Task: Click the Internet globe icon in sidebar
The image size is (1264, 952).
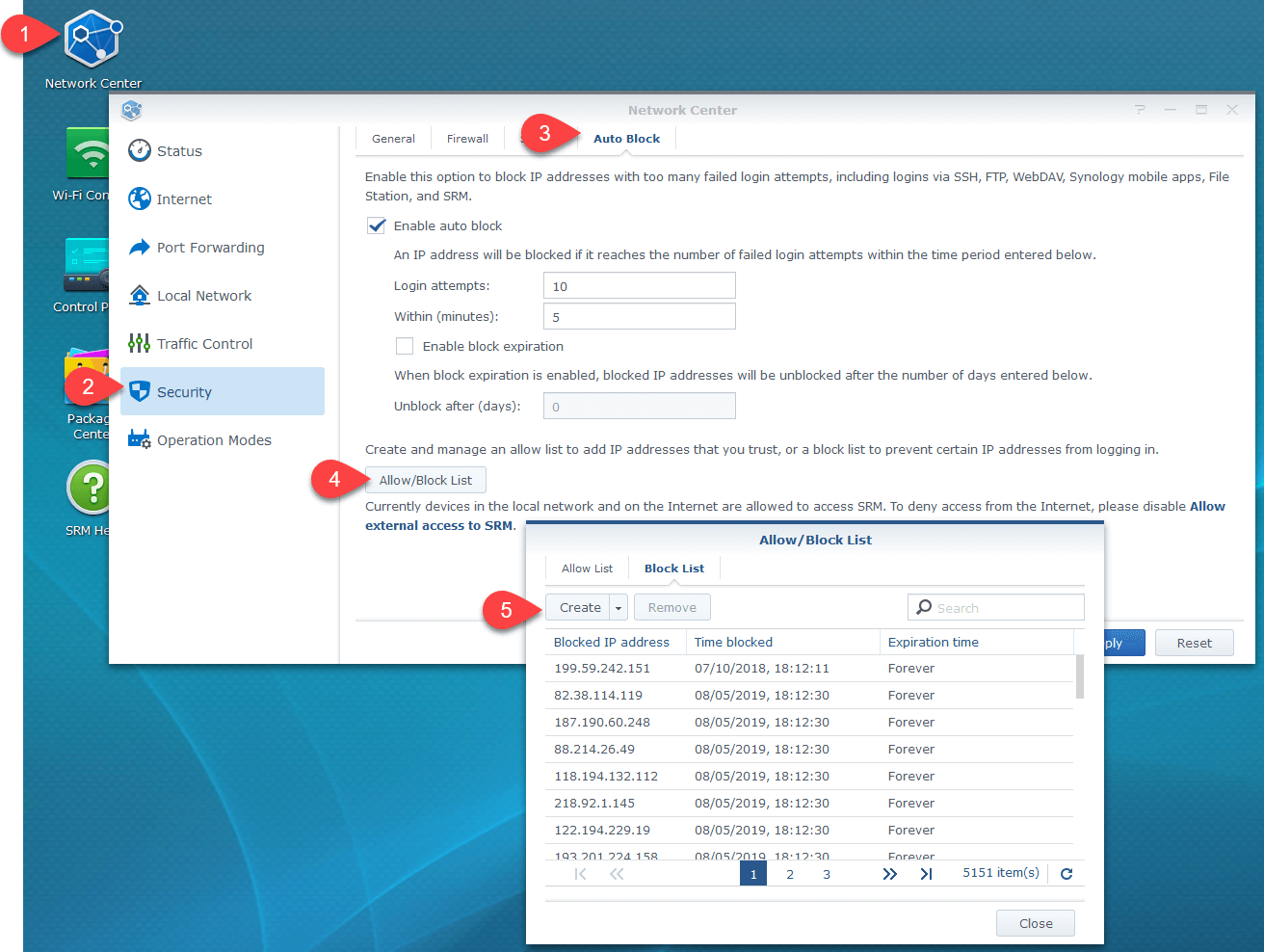Action: click(140, 198)
